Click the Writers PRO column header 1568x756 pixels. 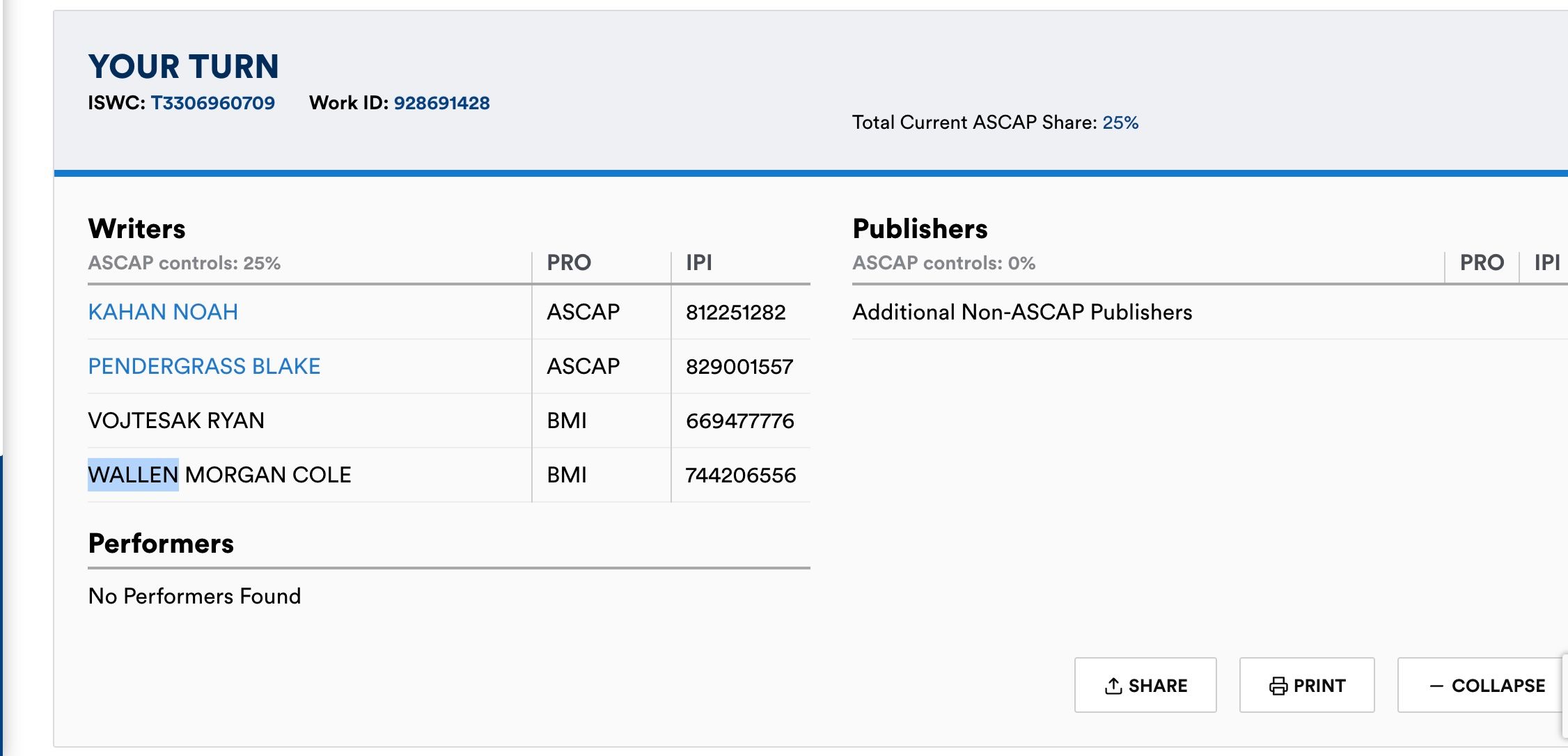tap(568, 262)
